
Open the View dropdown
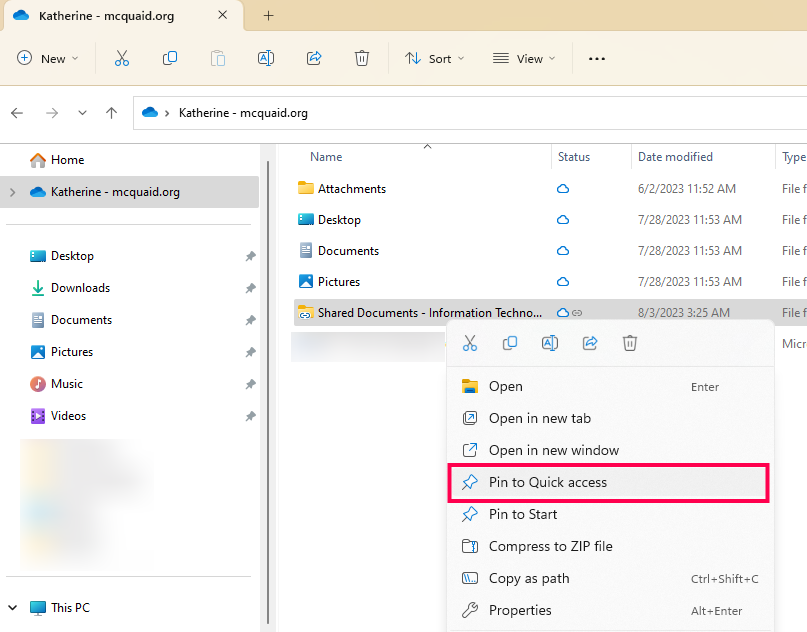(x=524, y=59)
